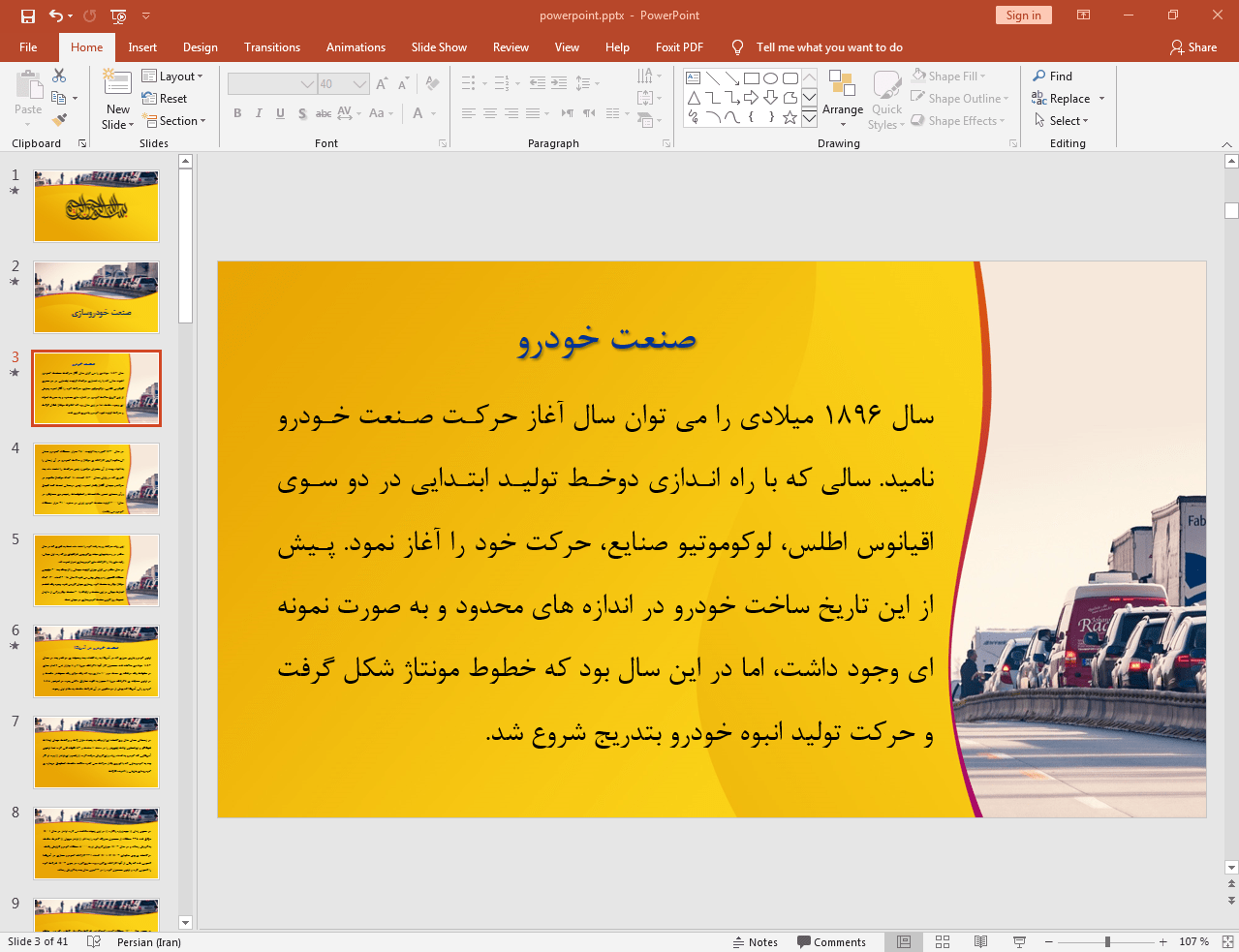Open Quick Styles gallery
The image size is (1239, 952).
(x=886, y=99)
